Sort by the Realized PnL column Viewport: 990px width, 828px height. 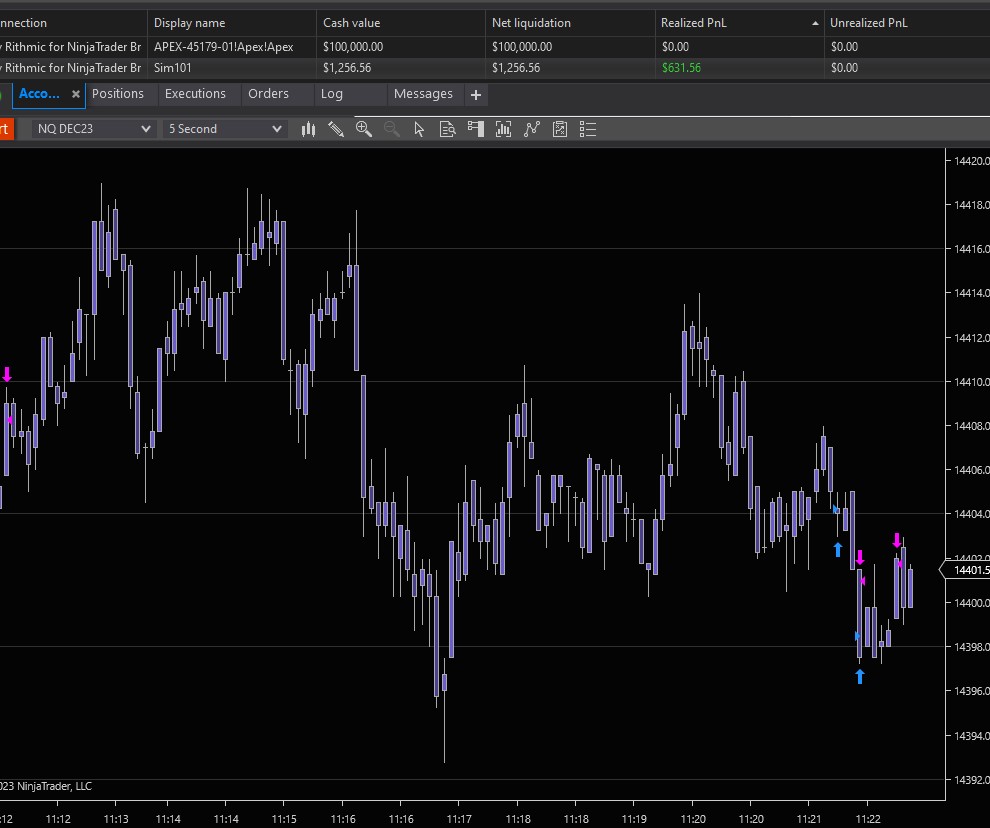[739, 22]
